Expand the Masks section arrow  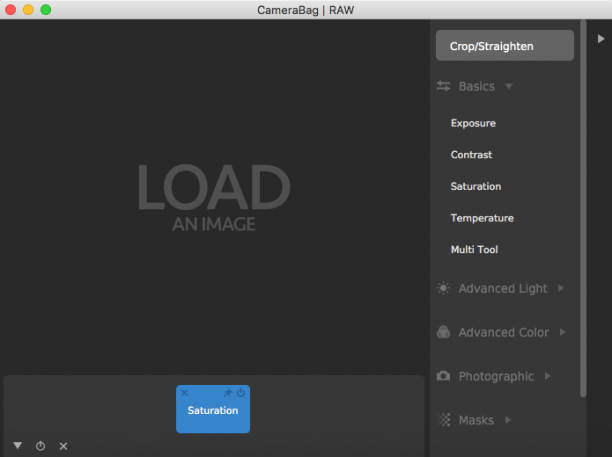point(508,420)
